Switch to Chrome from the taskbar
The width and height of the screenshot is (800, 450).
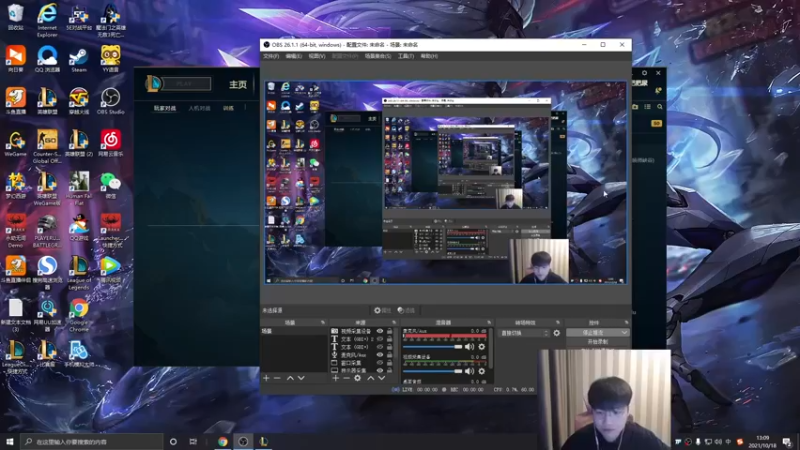coord(222,441)
